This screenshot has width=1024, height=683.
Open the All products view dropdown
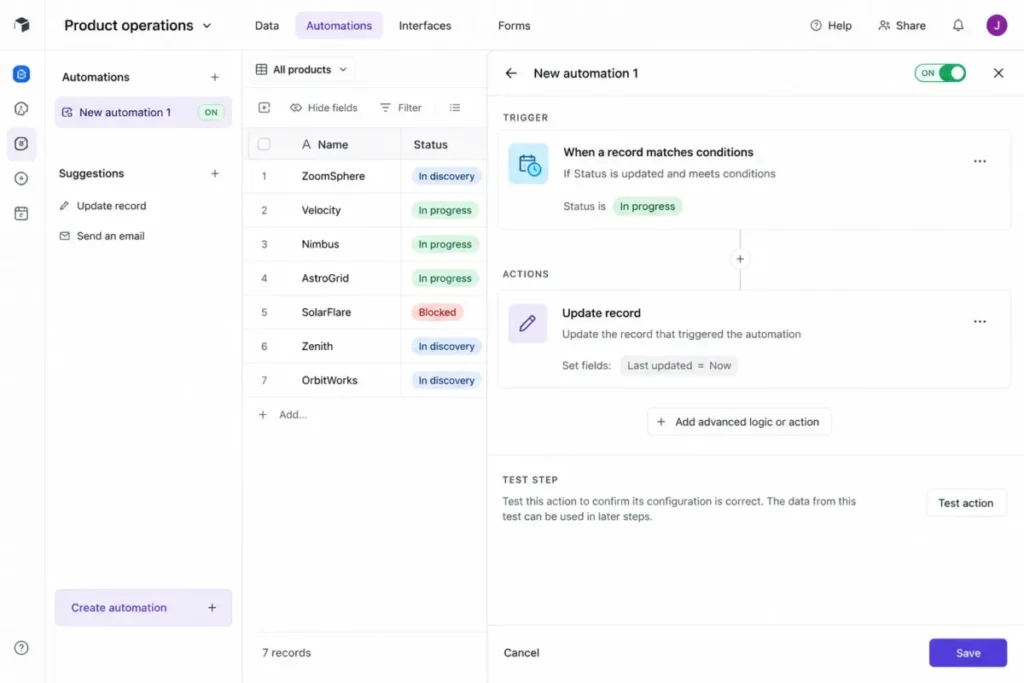tap(301, 69)
